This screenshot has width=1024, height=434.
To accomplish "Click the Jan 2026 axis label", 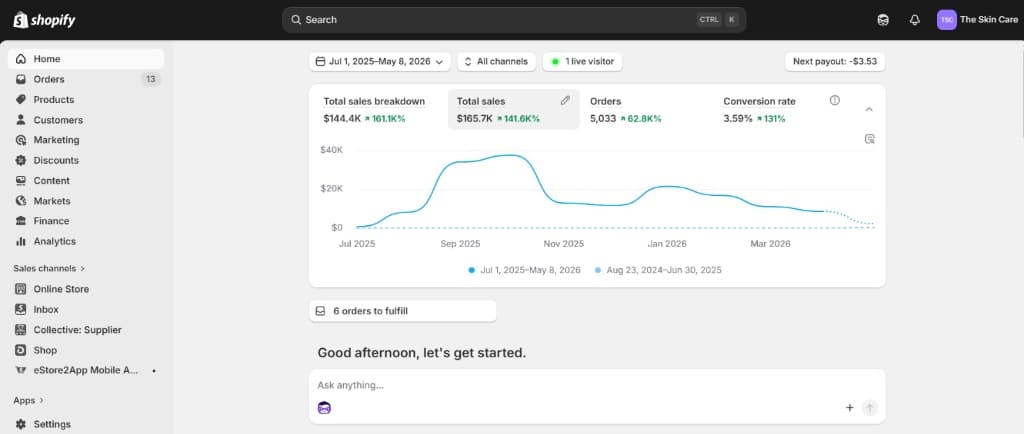I will 667,243.
